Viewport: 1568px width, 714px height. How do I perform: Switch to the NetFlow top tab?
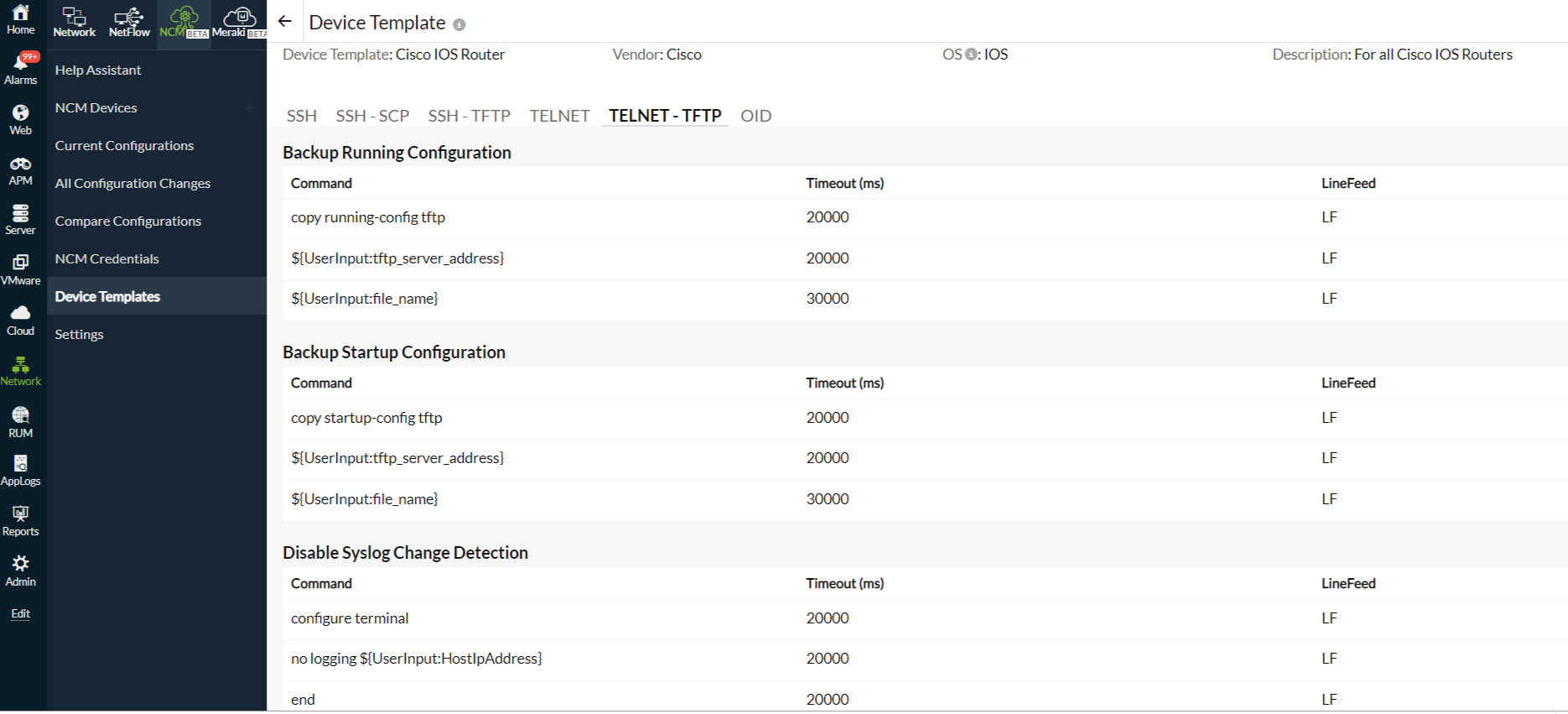129,22
